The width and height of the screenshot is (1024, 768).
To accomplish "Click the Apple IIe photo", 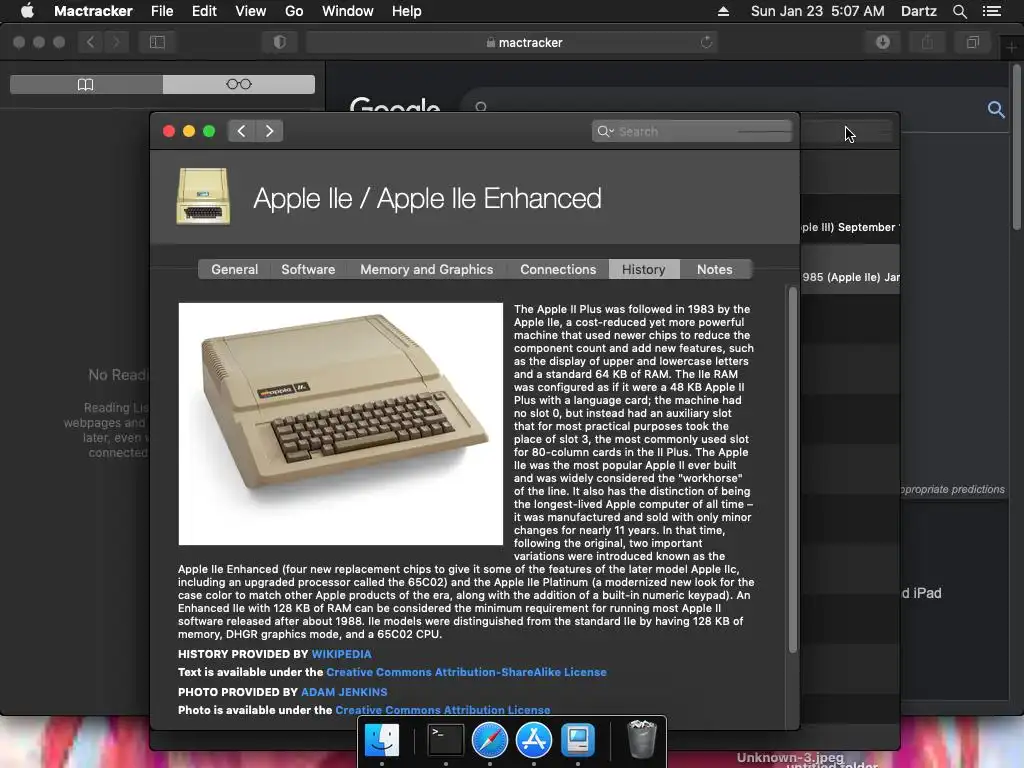I will pyautogui.click(x=341, y=424).
